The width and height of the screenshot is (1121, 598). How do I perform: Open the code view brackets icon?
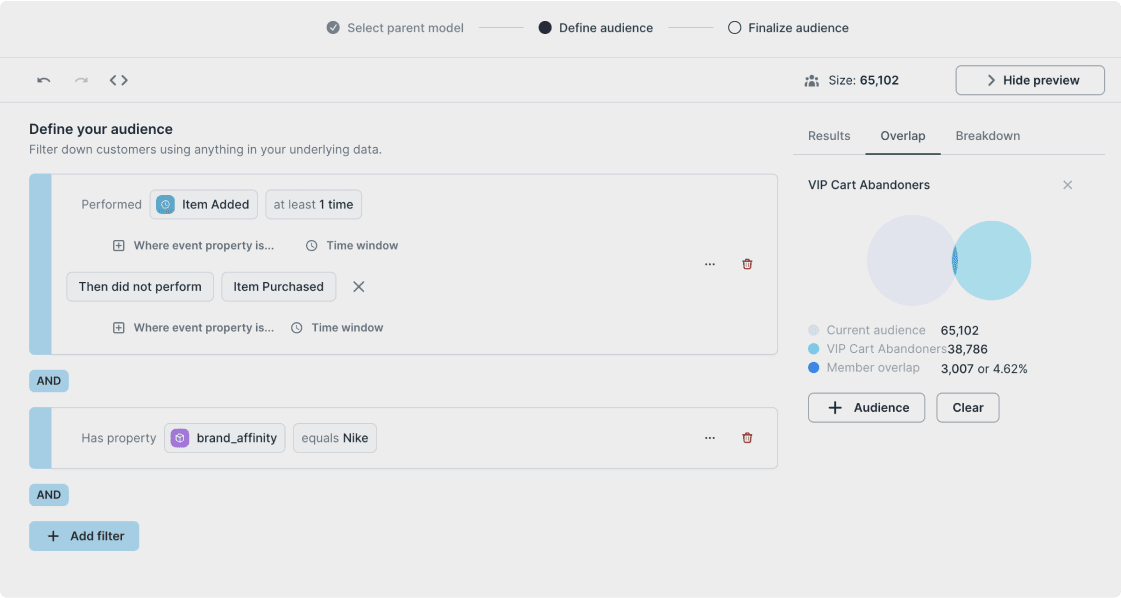click(x=119, y=80)
